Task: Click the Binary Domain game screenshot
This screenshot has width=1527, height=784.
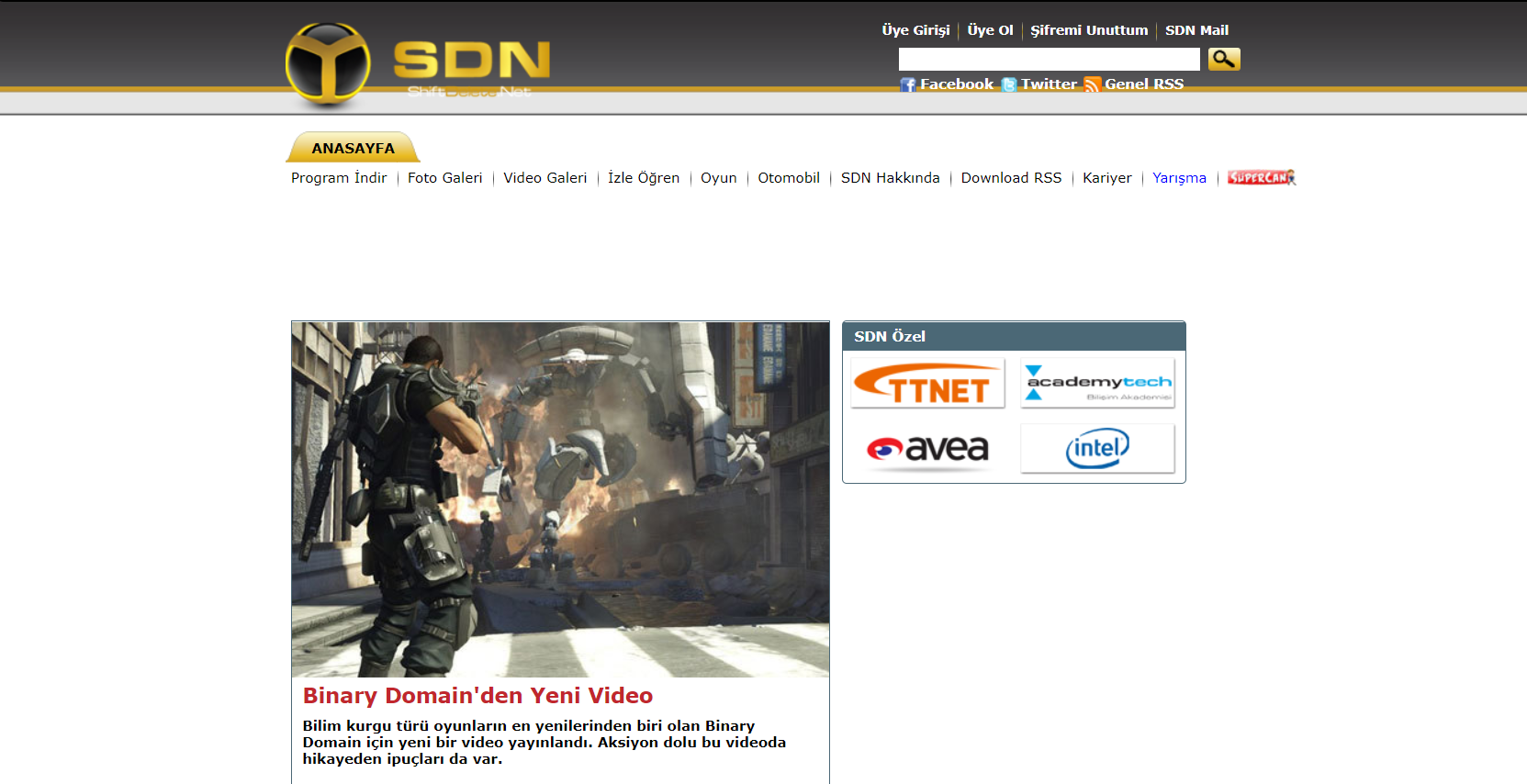Action: (x=560, y=499)
